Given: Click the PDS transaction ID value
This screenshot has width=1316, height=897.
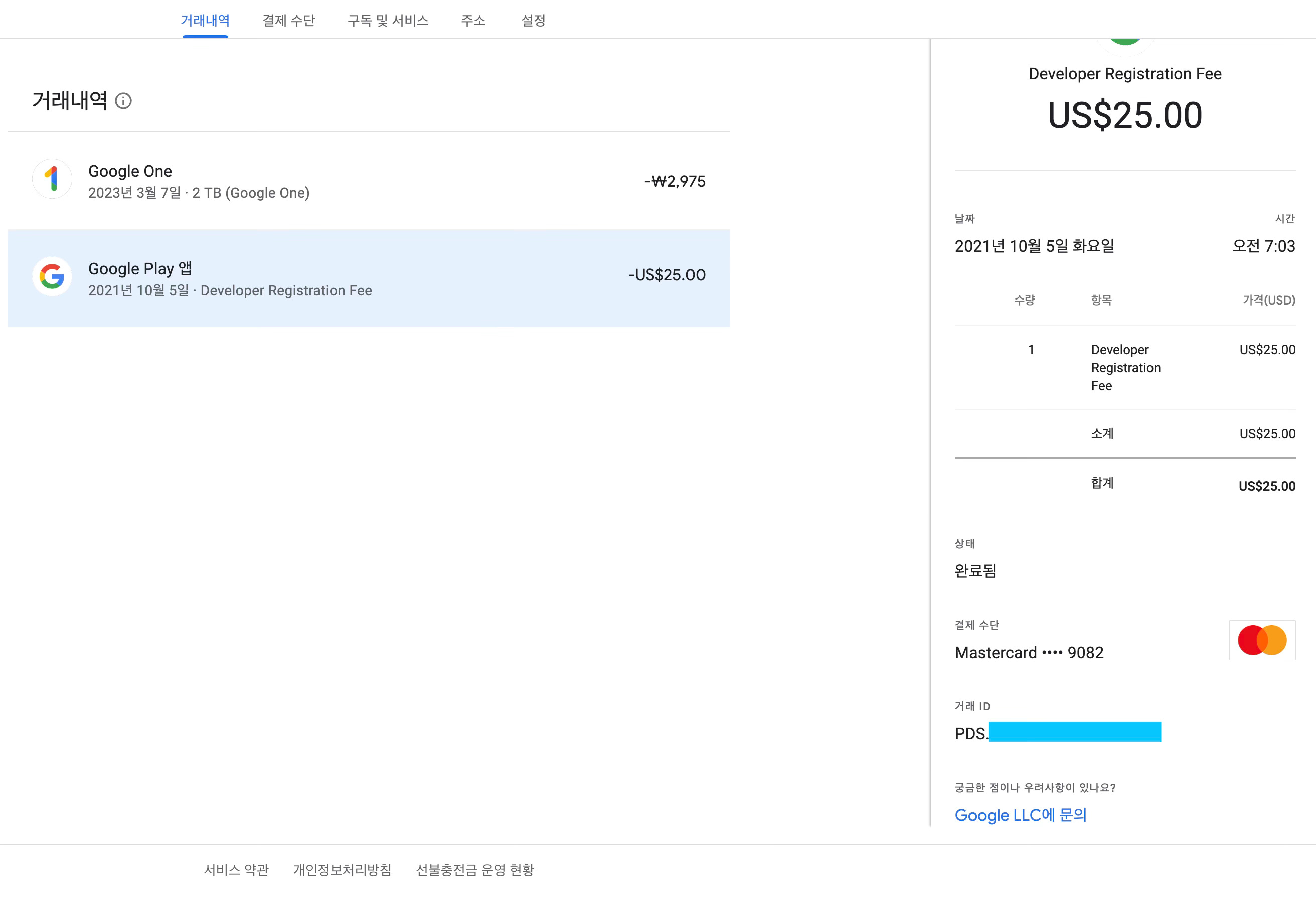Looking at the screenshot, I should click(1058, 733).
